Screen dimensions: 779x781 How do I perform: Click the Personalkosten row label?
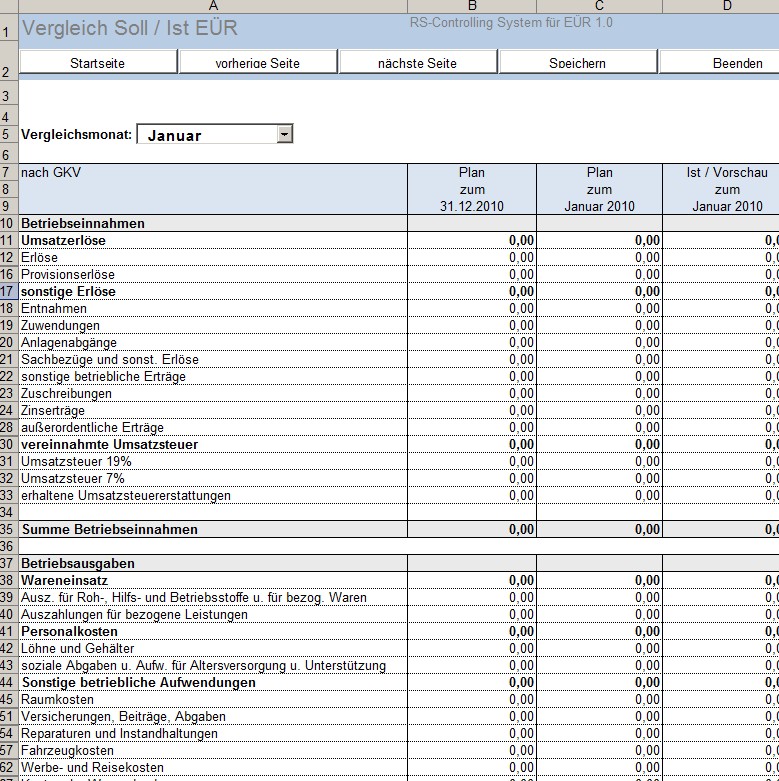click(212, 632)
